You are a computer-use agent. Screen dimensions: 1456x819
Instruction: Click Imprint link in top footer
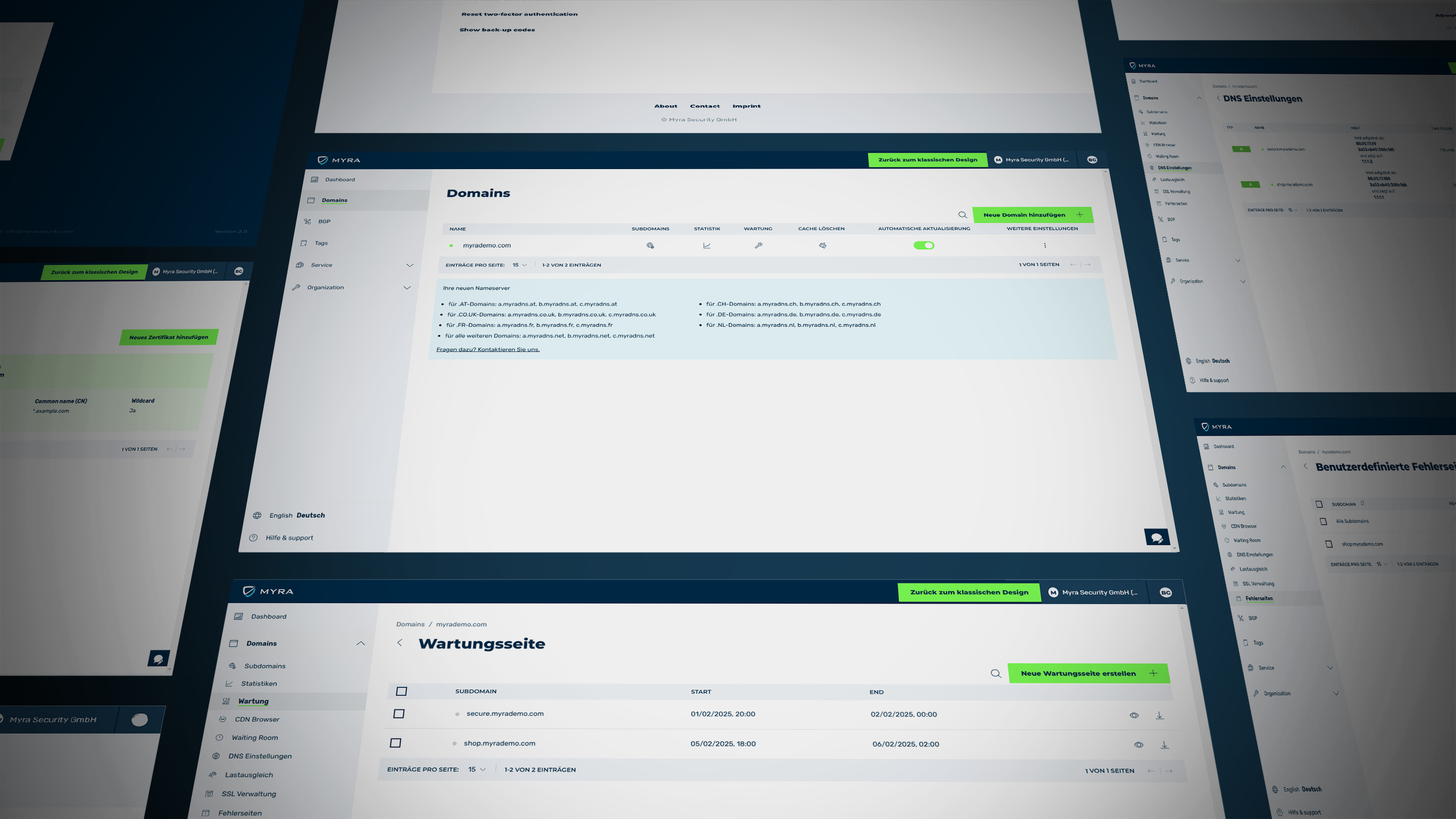tap(746, 106)
